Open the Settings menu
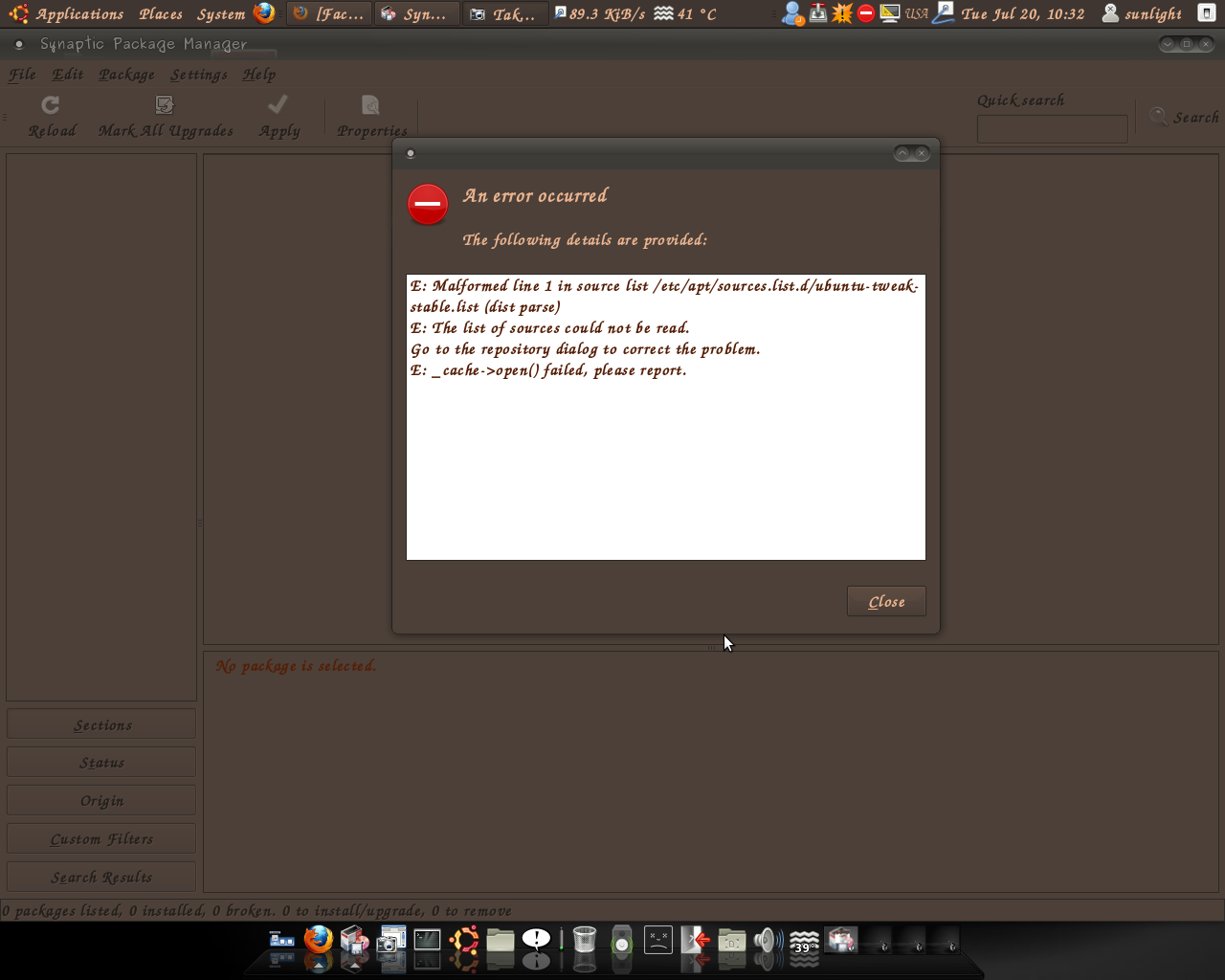1225x980 pixels. click(199, 75)
